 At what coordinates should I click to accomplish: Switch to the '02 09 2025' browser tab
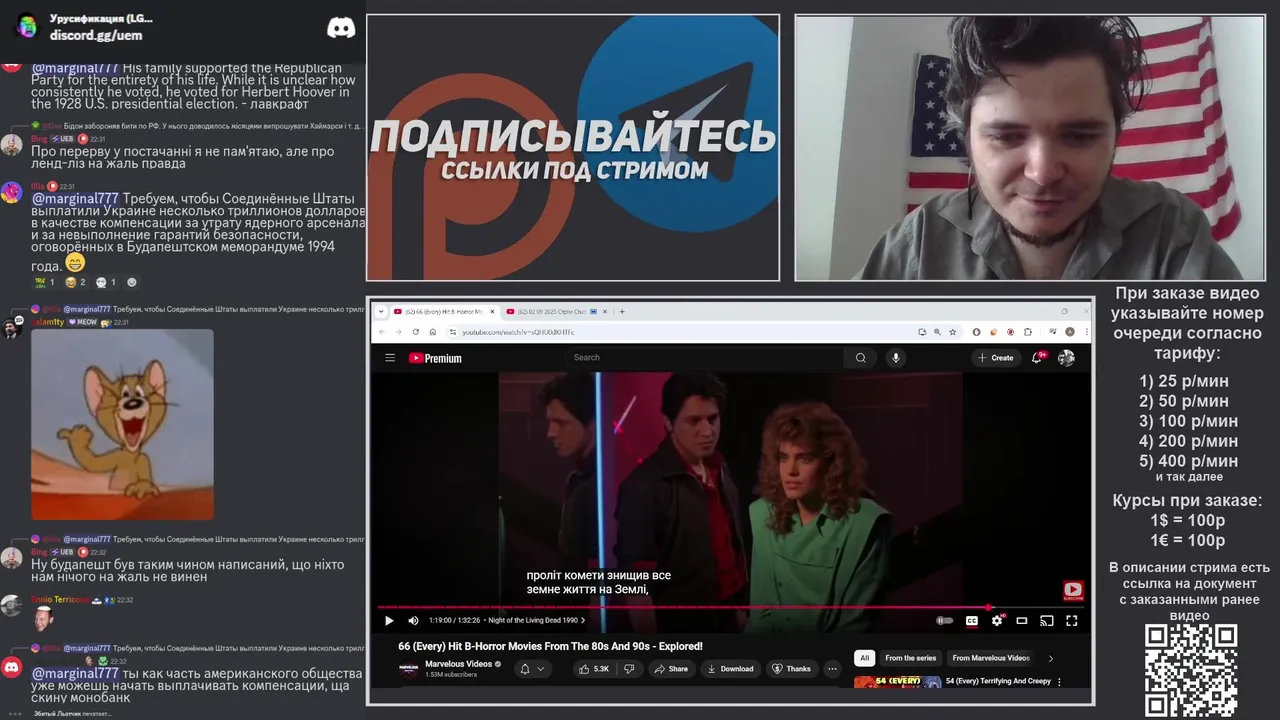[555, 311]
